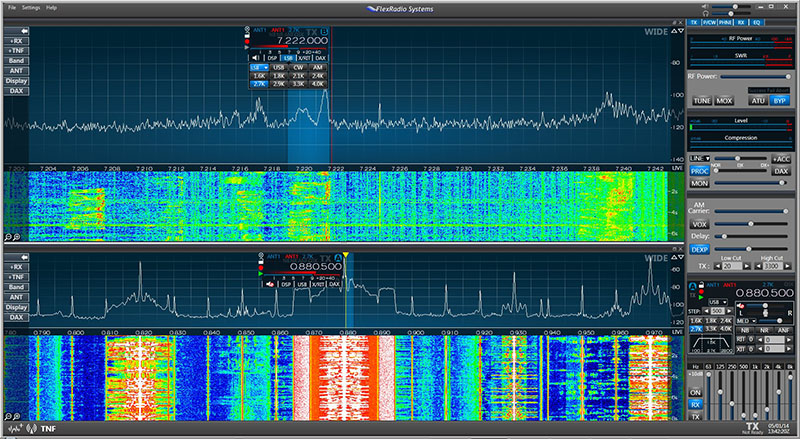The height and width of the screenshot is (439, 800).
Task: Open the LINE input source dropdown
Action: click(699, 158)
